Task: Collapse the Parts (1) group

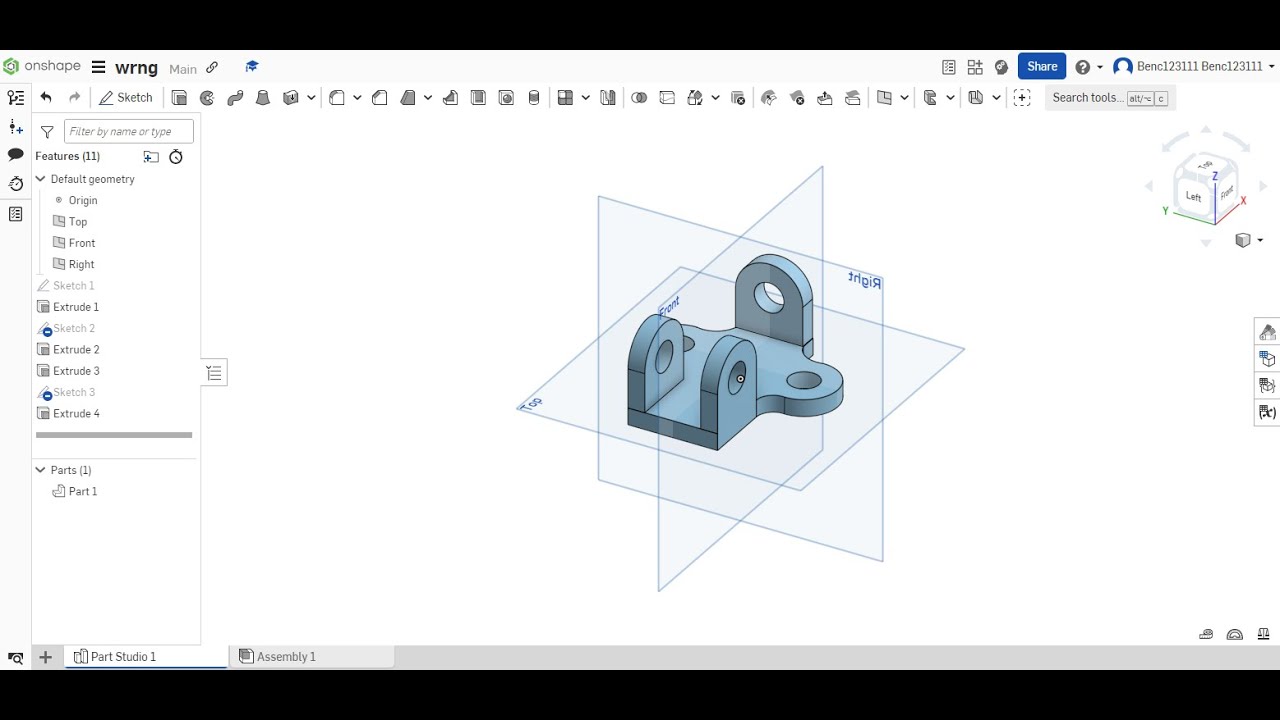Action: pyautogui.click(x=41, y=470)
